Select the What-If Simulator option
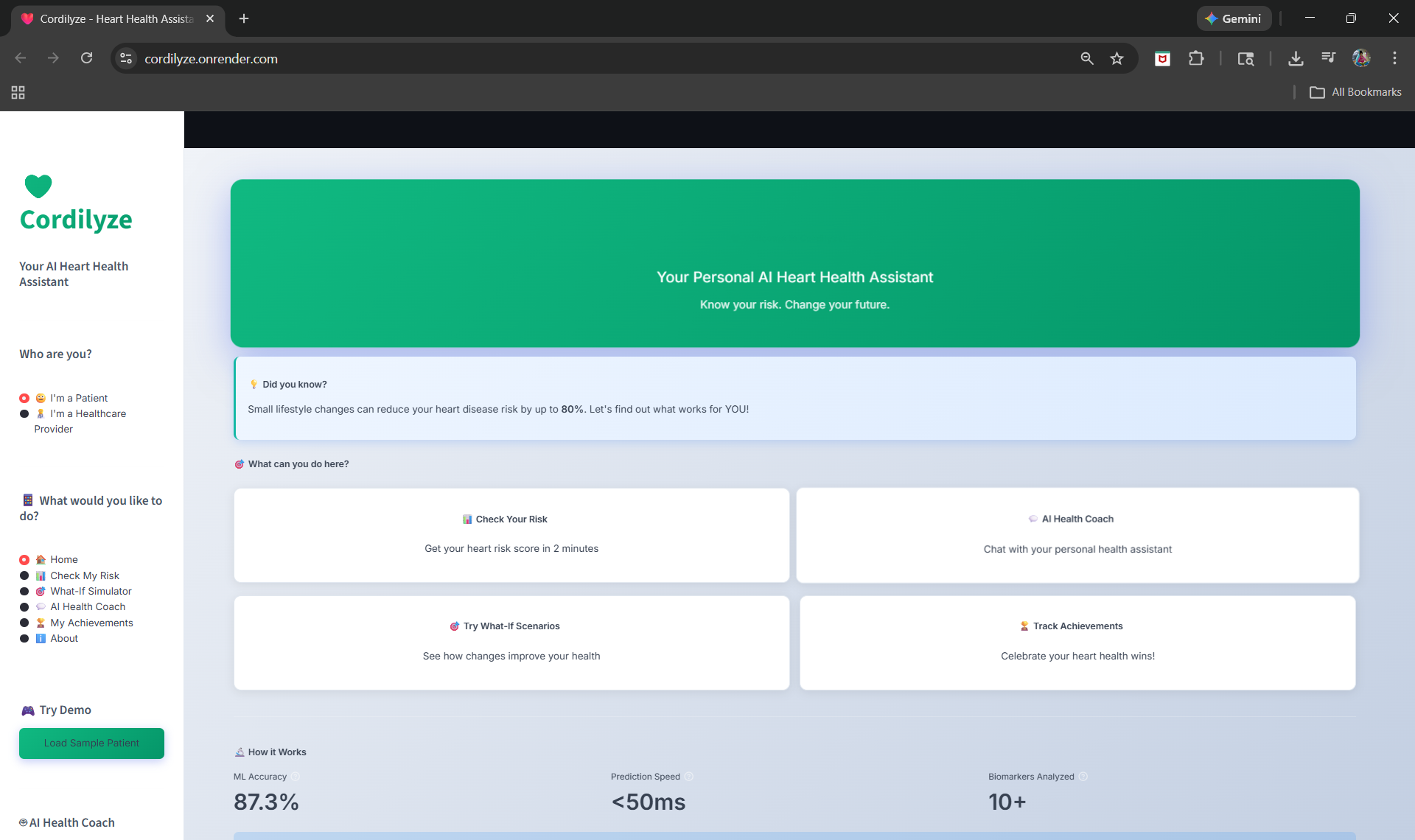Viewport: 1415px width, 840px height. pyautogui.click(x=24, y=592)
